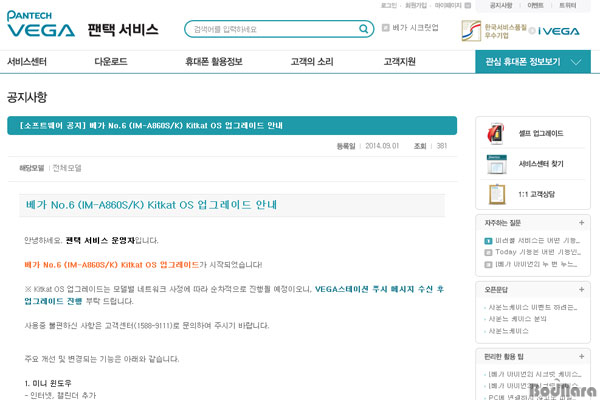
Task: Click the article heading 베가 No.6 Kitkat OS
Action: (x=151, y=205)
